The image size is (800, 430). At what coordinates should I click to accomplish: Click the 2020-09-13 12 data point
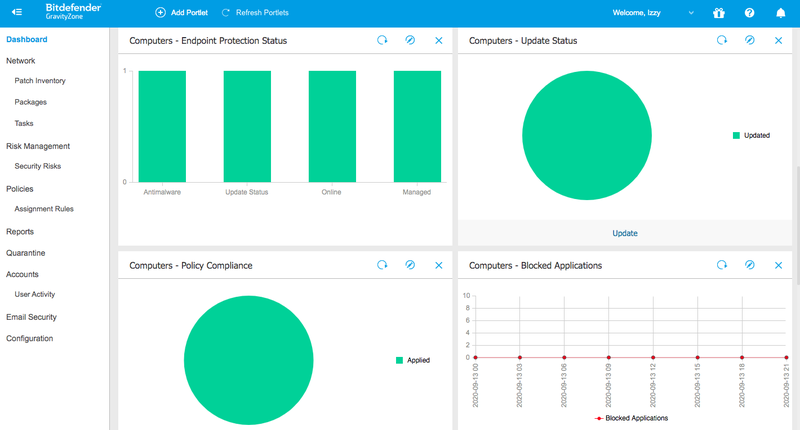(x=653, y=358)
